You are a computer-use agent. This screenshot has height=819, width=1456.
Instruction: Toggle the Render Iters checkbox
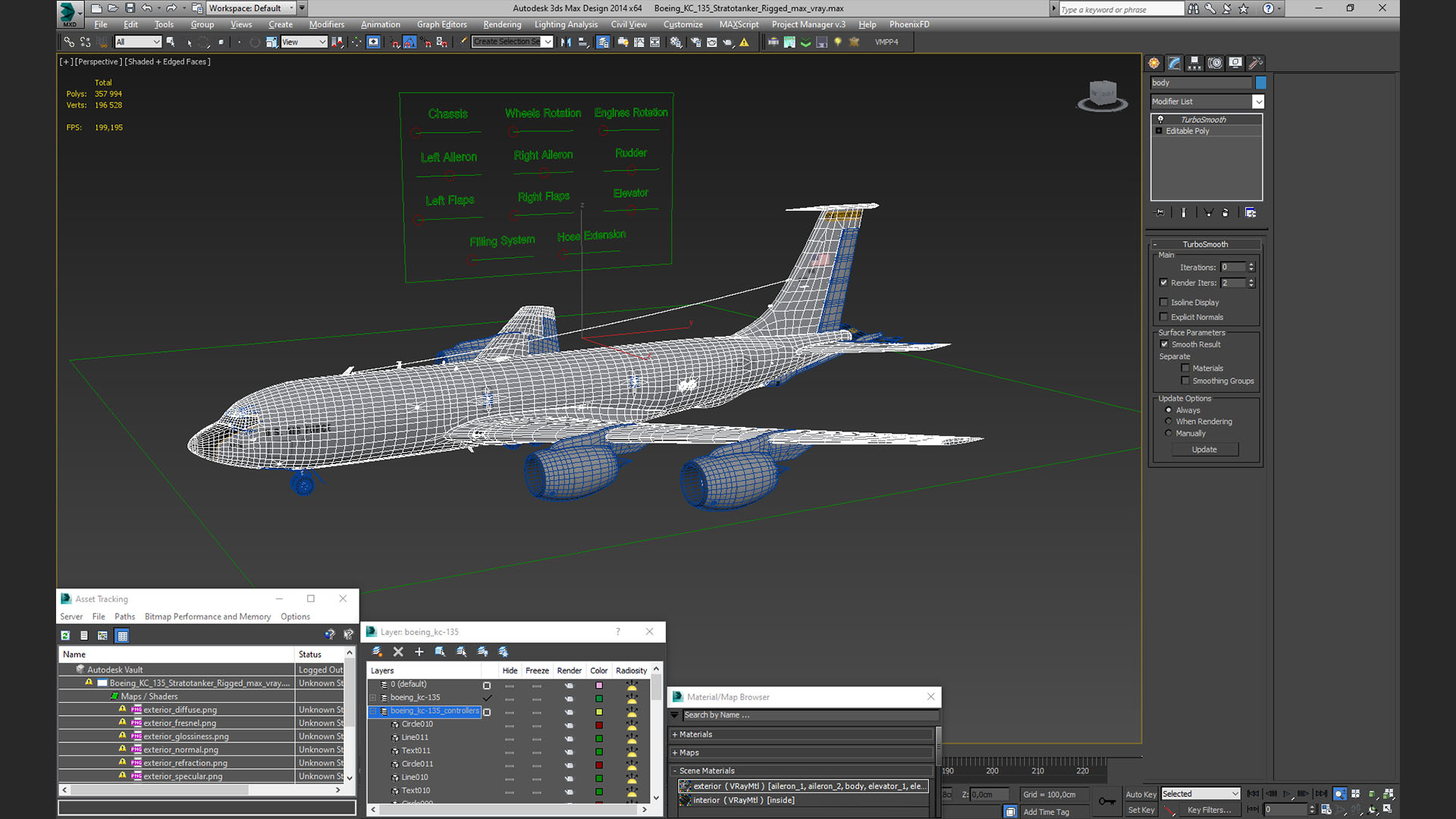[x=1163, y=283]
